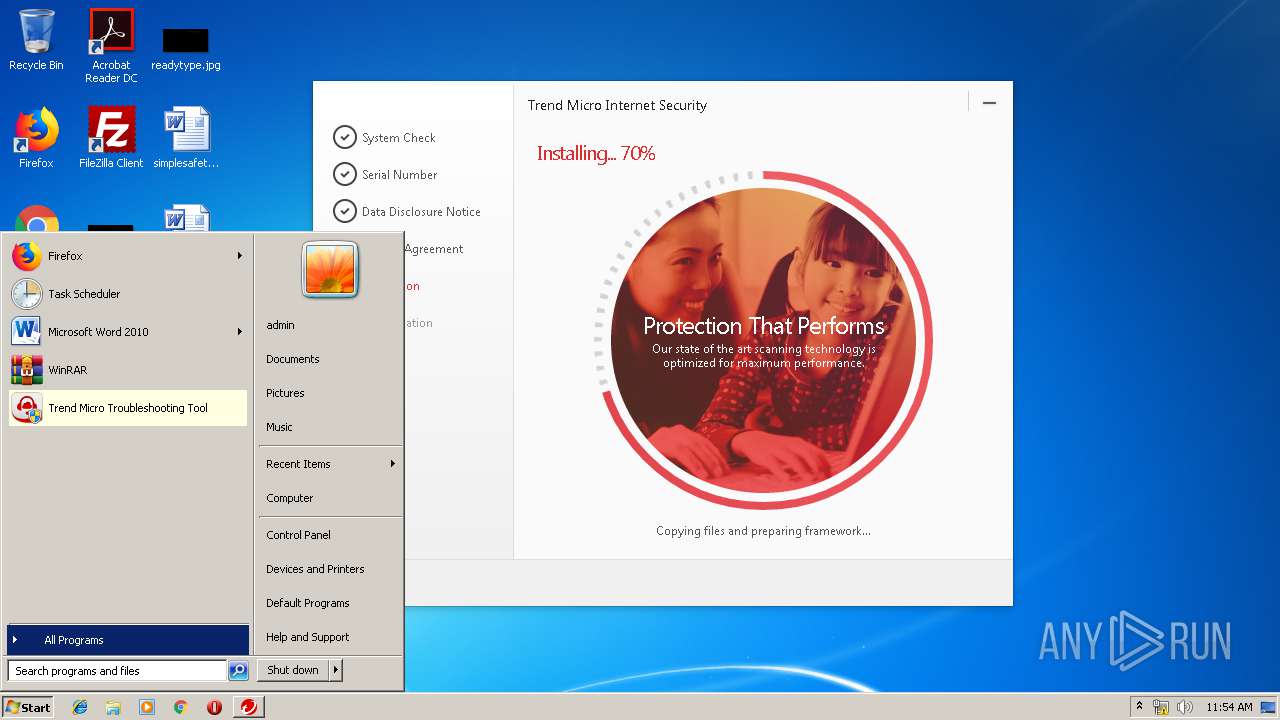
Task: Switch to Trend Micro installer taskbar item
Action: (x=248, y=707)
